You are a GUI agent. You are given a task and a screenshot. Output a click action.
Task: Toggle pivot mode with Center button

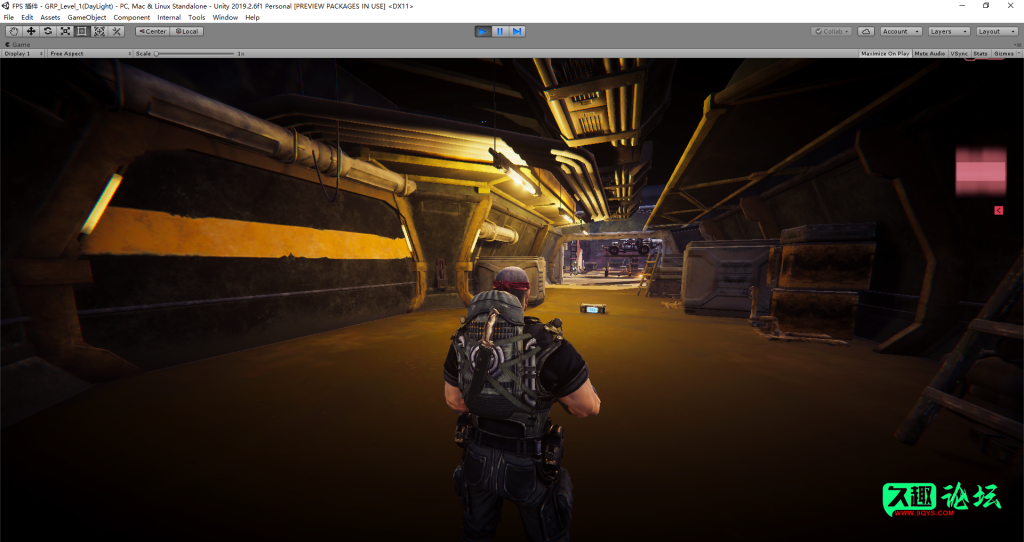pos(152,31)
